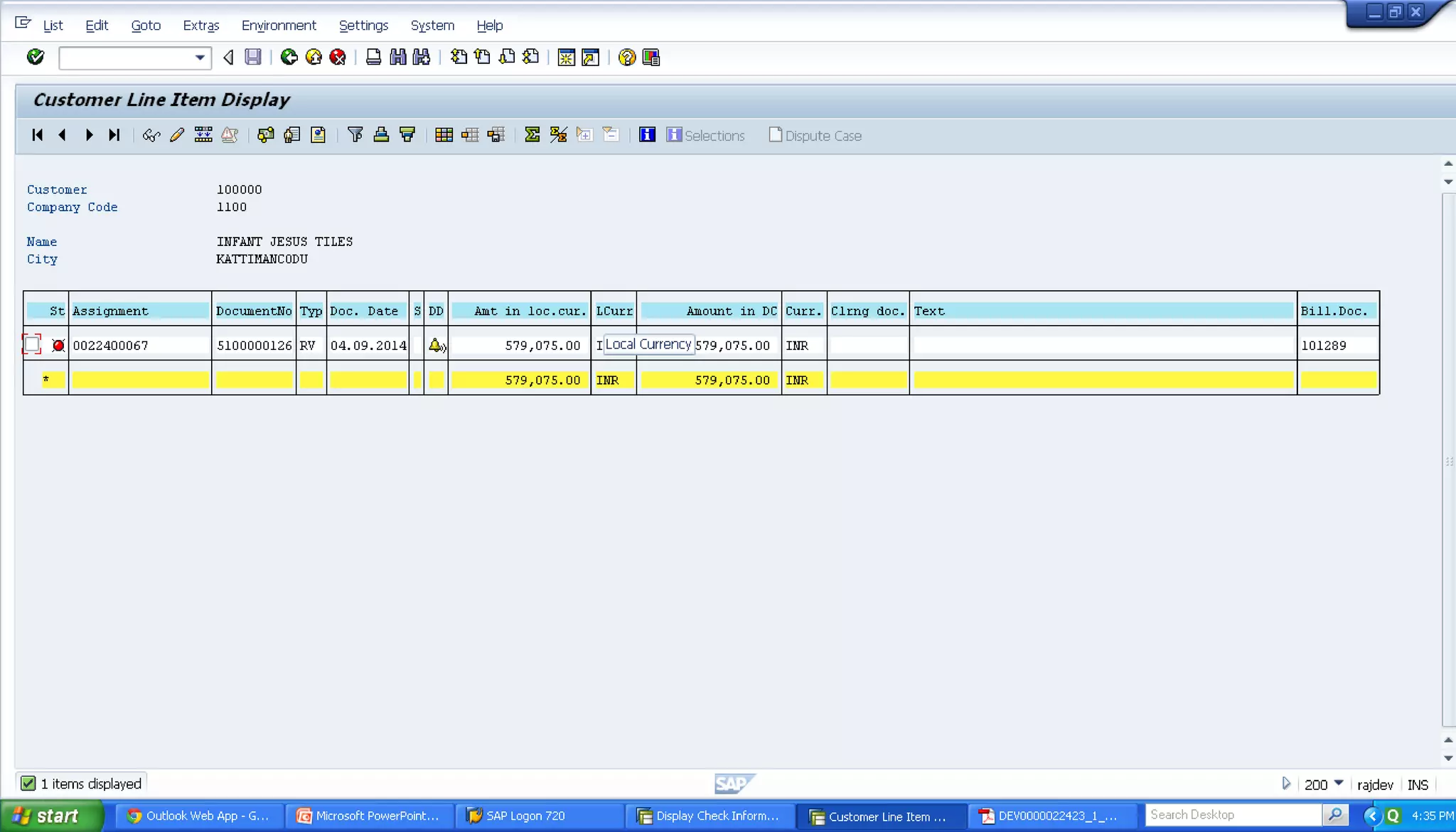Go to next item arrow
The width and height of the screenshot is (1456, 832).
click(89, 135)
